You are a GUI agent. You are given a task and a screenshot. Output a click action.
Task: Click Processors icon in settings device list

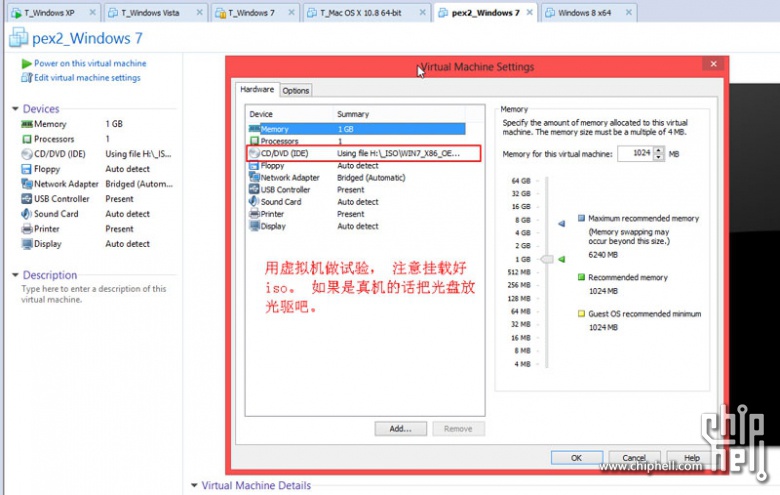click(254, 141)
